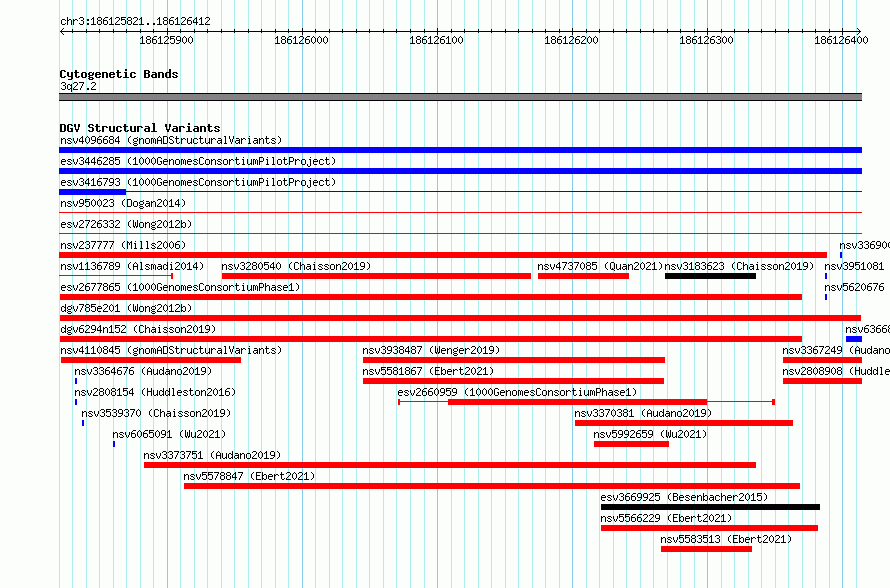Open esv2677865 (1000GenomesConsortiumPhase1) label

click(x=180, y=287)
